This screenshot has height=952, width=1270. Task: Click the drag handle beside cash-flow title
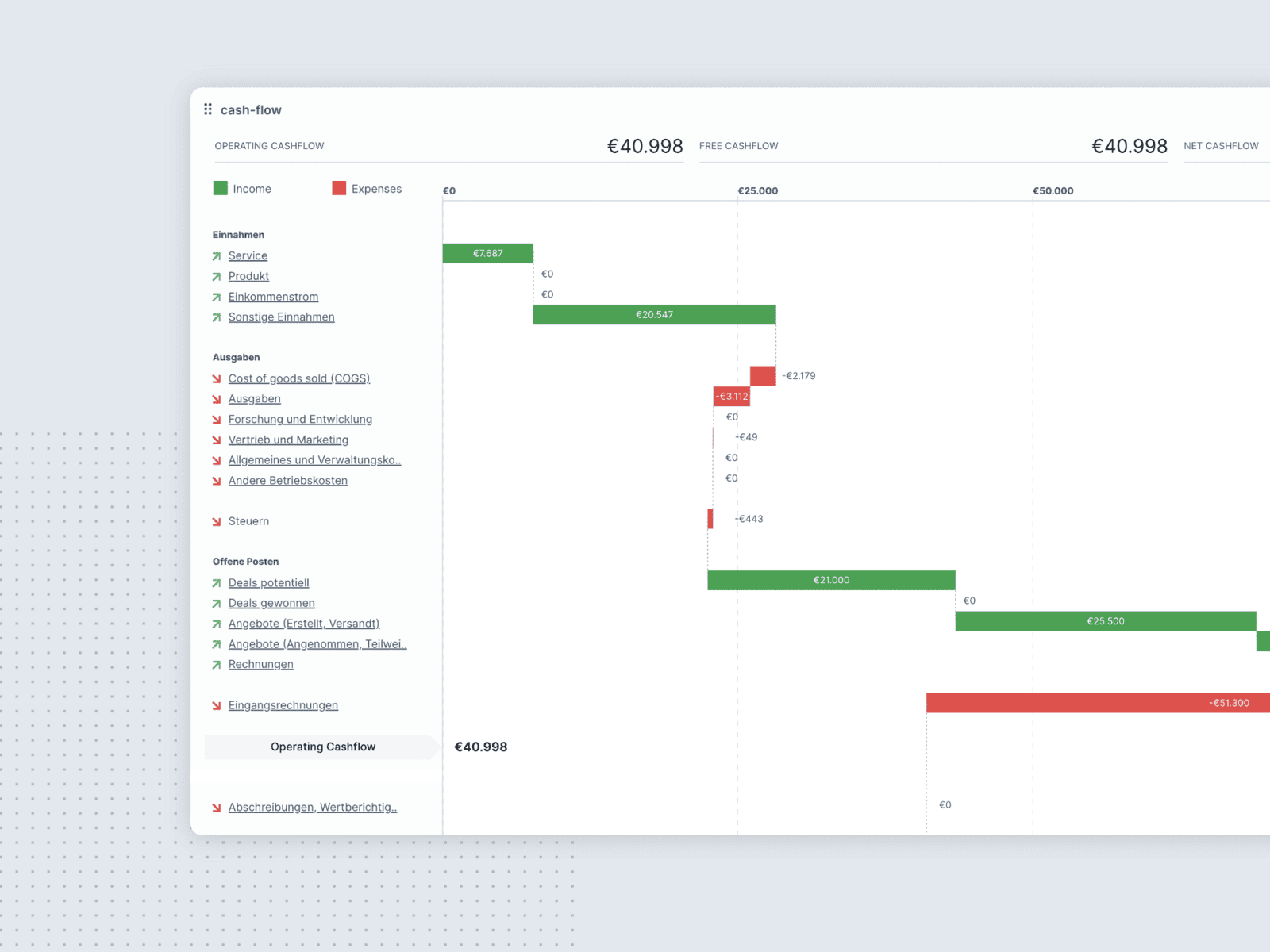(x=208, y=109)
